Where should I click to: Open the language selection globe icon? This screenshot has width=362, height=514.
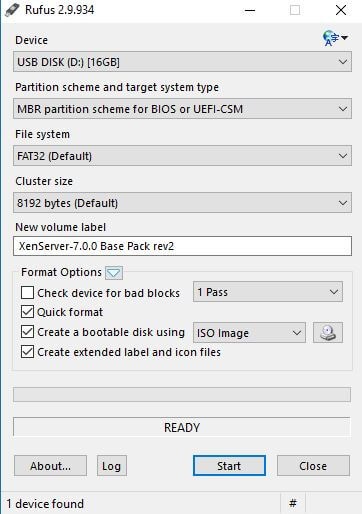(335, 38)
